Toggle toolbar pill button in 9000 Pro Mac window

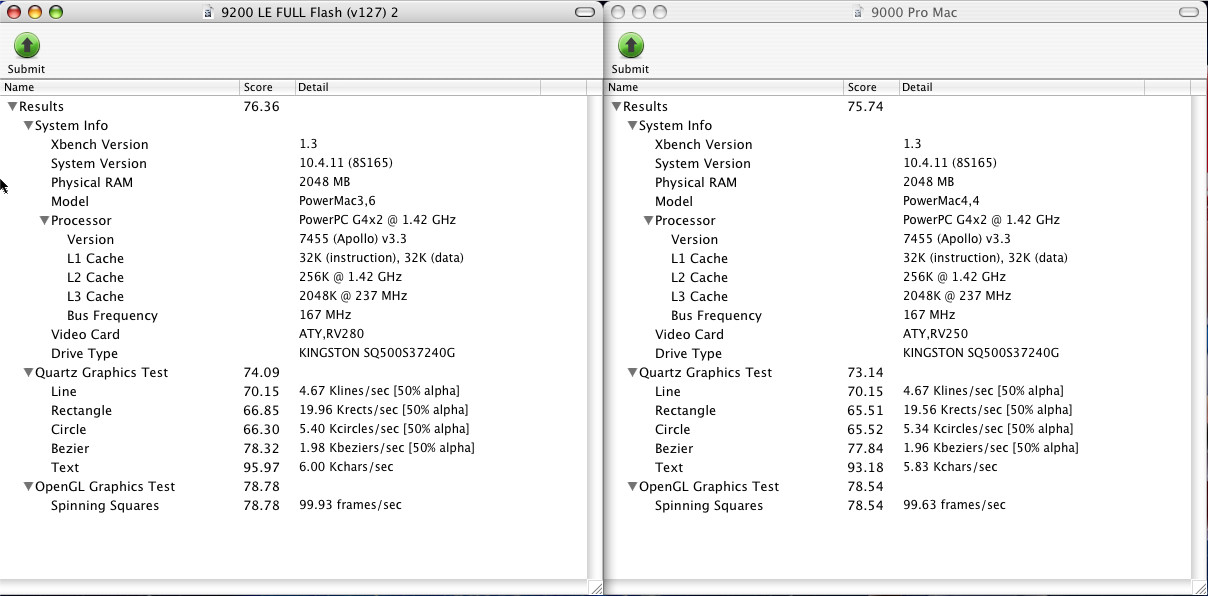pos(1189,12)
